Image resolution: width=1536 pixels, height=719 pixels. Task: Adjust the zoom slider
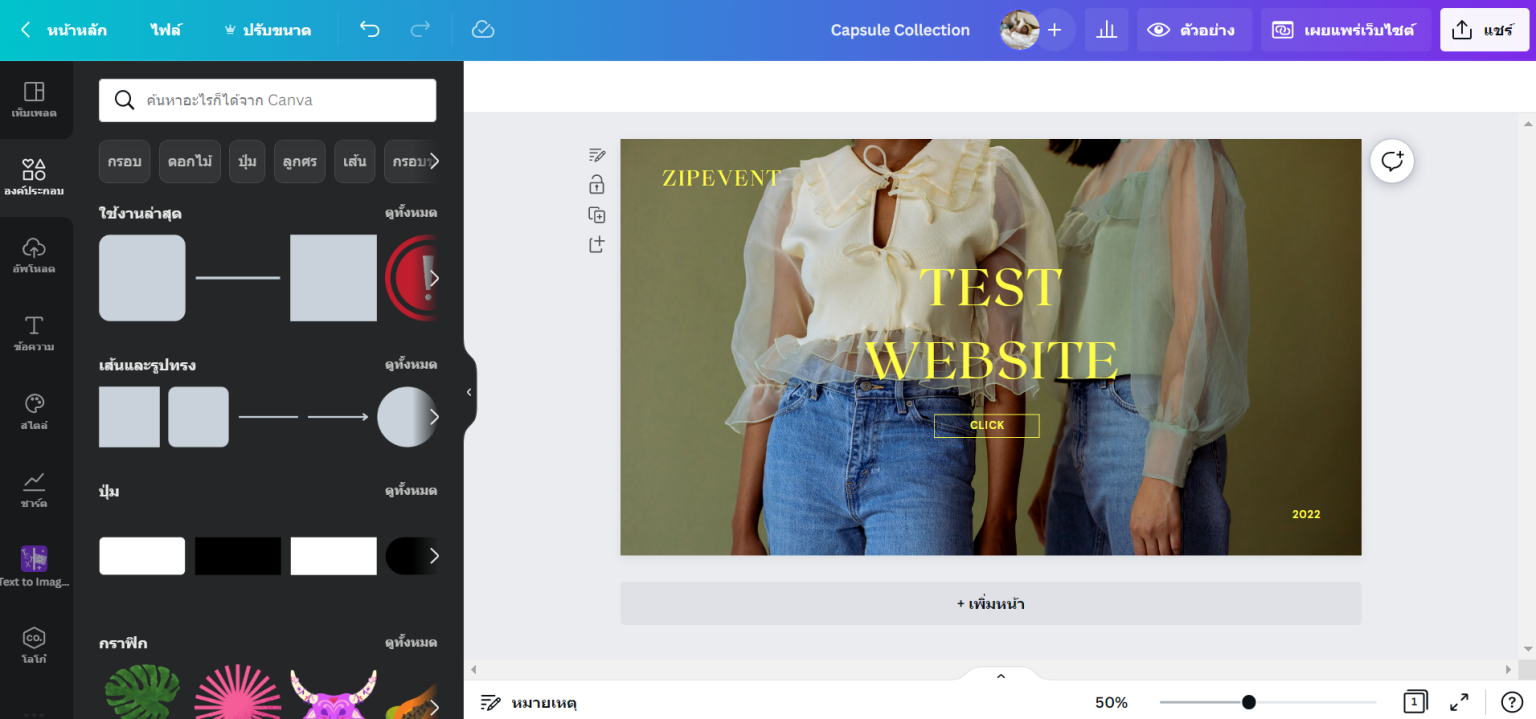(1249, 702)
